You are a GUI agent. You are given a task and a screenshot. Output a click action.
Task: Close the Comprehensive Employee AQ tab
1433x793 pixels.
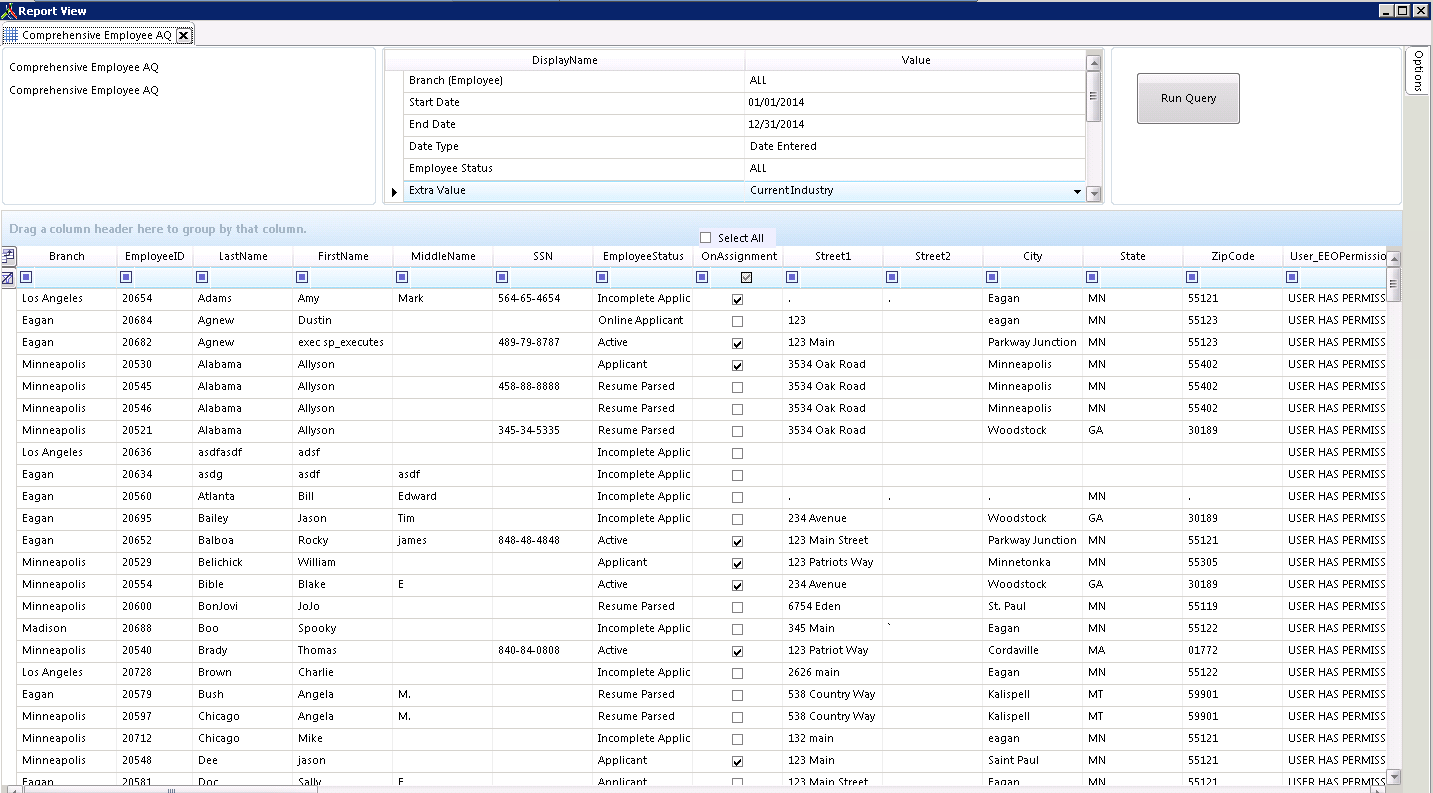[x=184, y=35]
